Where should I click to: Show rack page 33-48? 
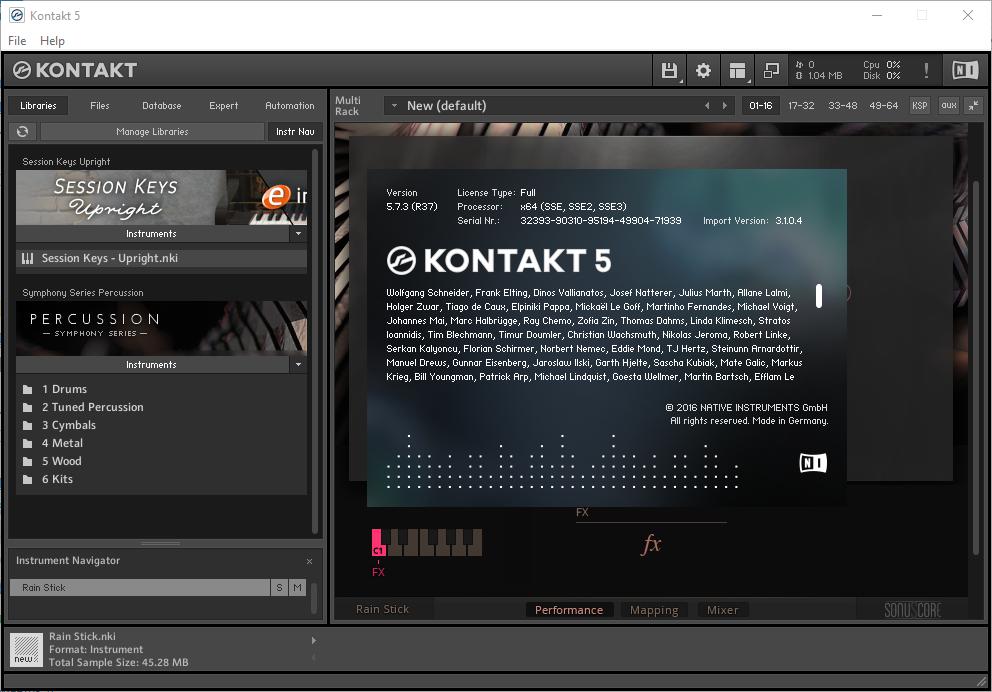click(x=843, y=106)
